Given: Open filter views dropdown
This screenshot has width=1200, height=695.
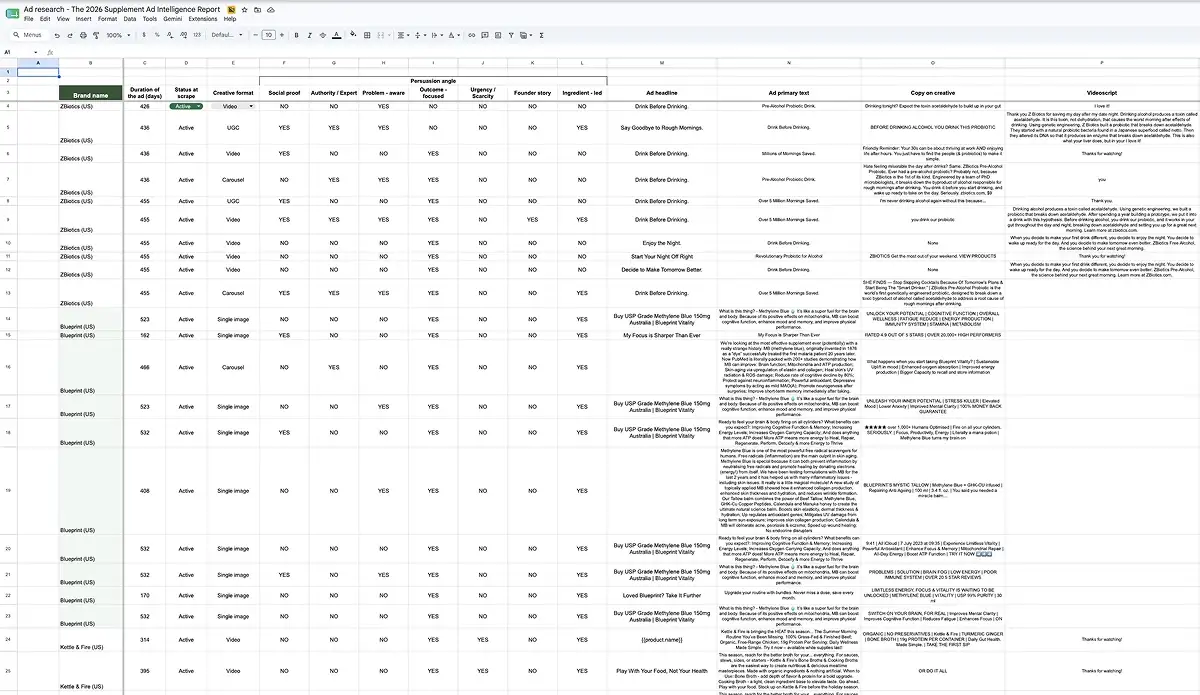Looking at the screenshot, I should tap(525, 35).
